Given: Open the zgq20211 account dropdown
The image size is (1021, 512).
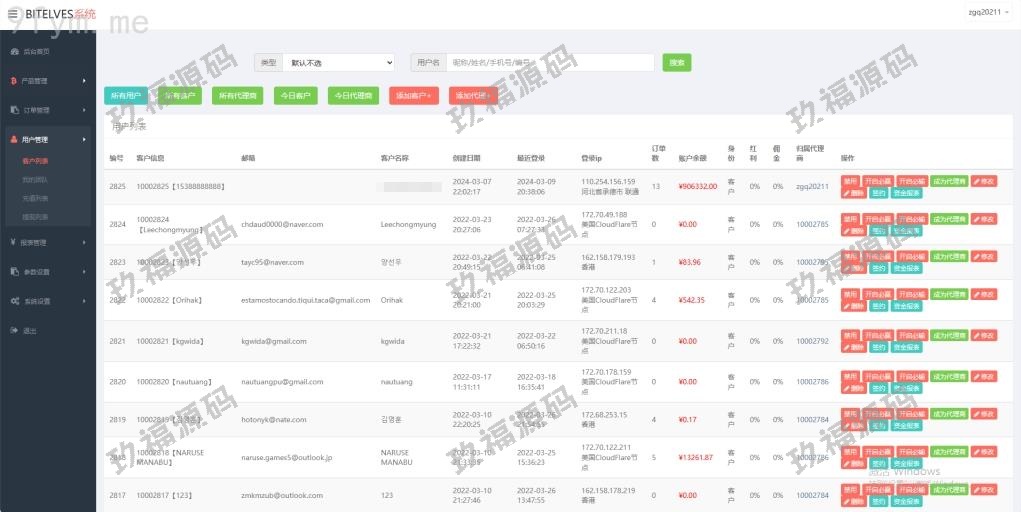Looking at the screenshot, I should 986,12.
